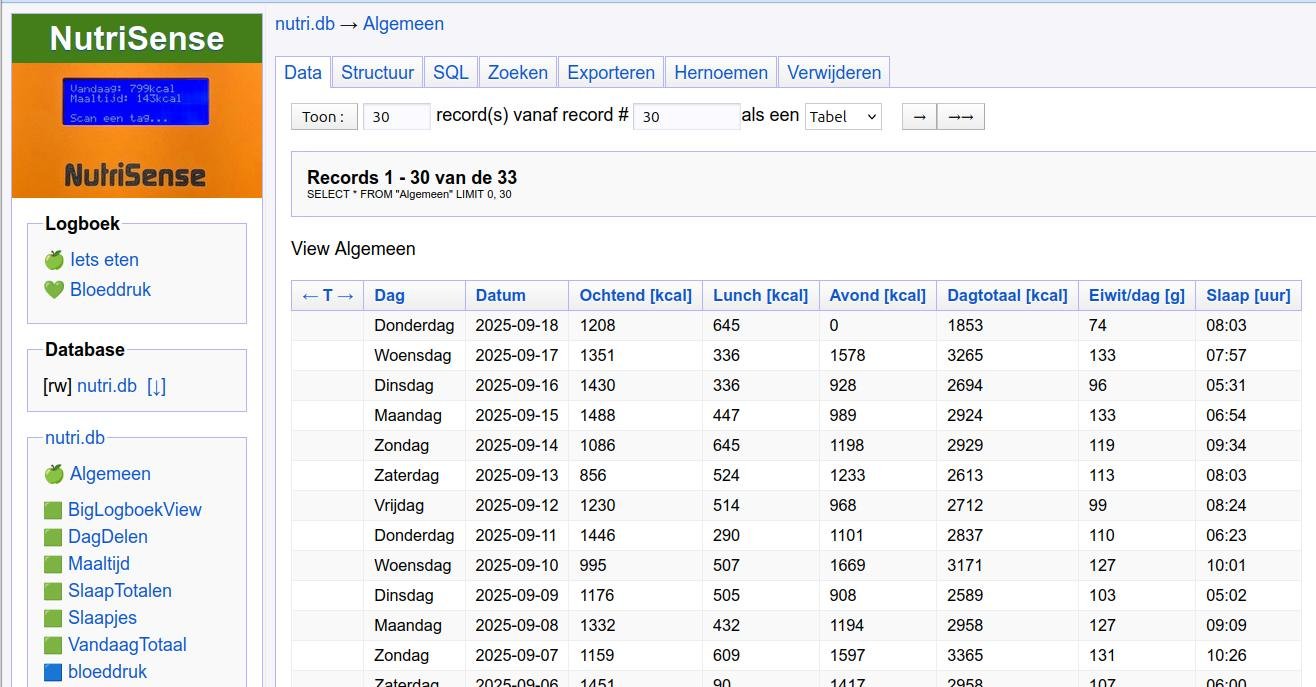1316x687 pixels.
Task: Open the SlaapTotalen view in sidebar
Action: pos(119,591)
